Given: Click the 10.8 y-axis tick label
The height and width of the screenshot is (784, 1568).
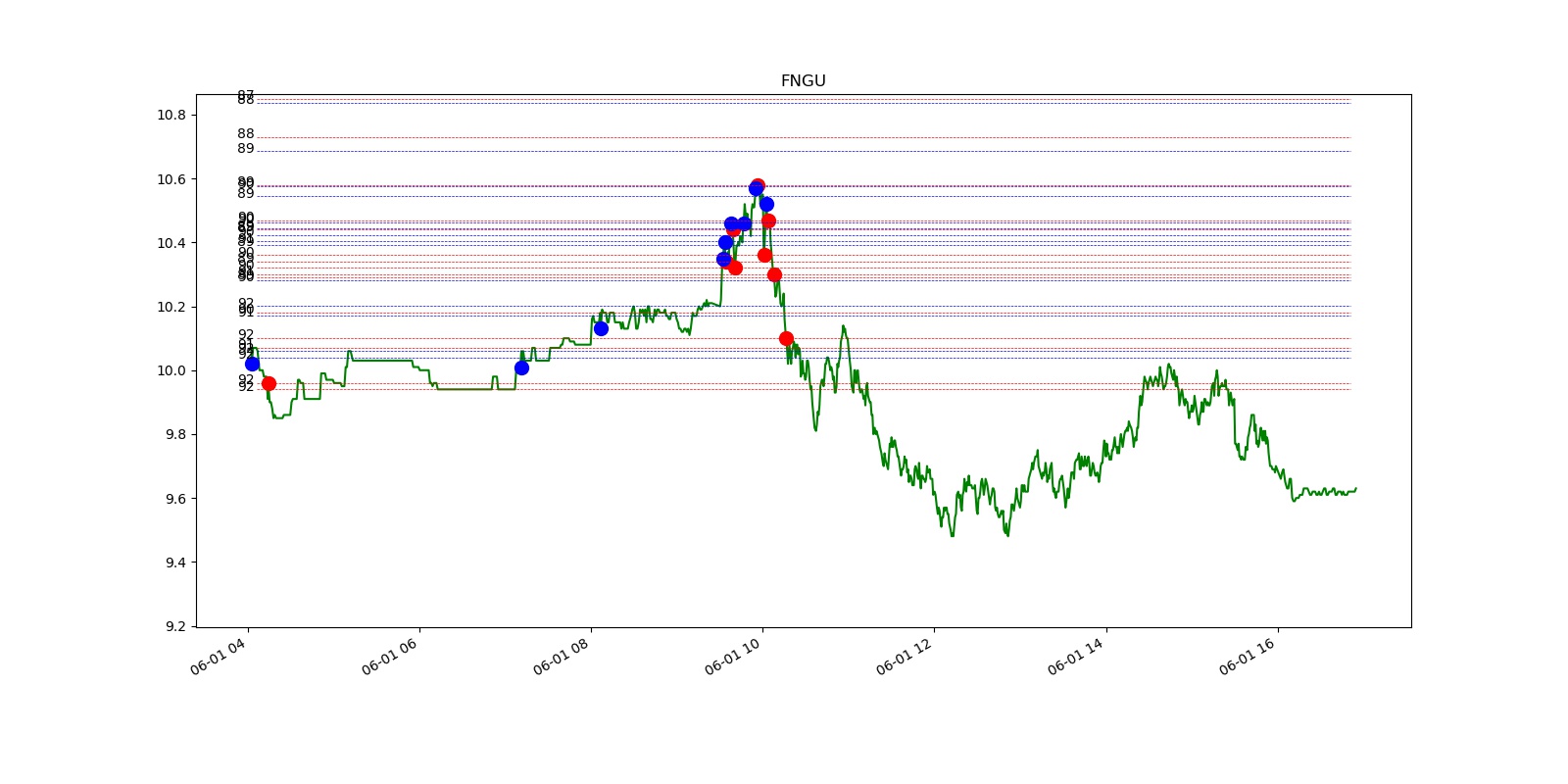Looking at the screenshot, I should [171, 115].
